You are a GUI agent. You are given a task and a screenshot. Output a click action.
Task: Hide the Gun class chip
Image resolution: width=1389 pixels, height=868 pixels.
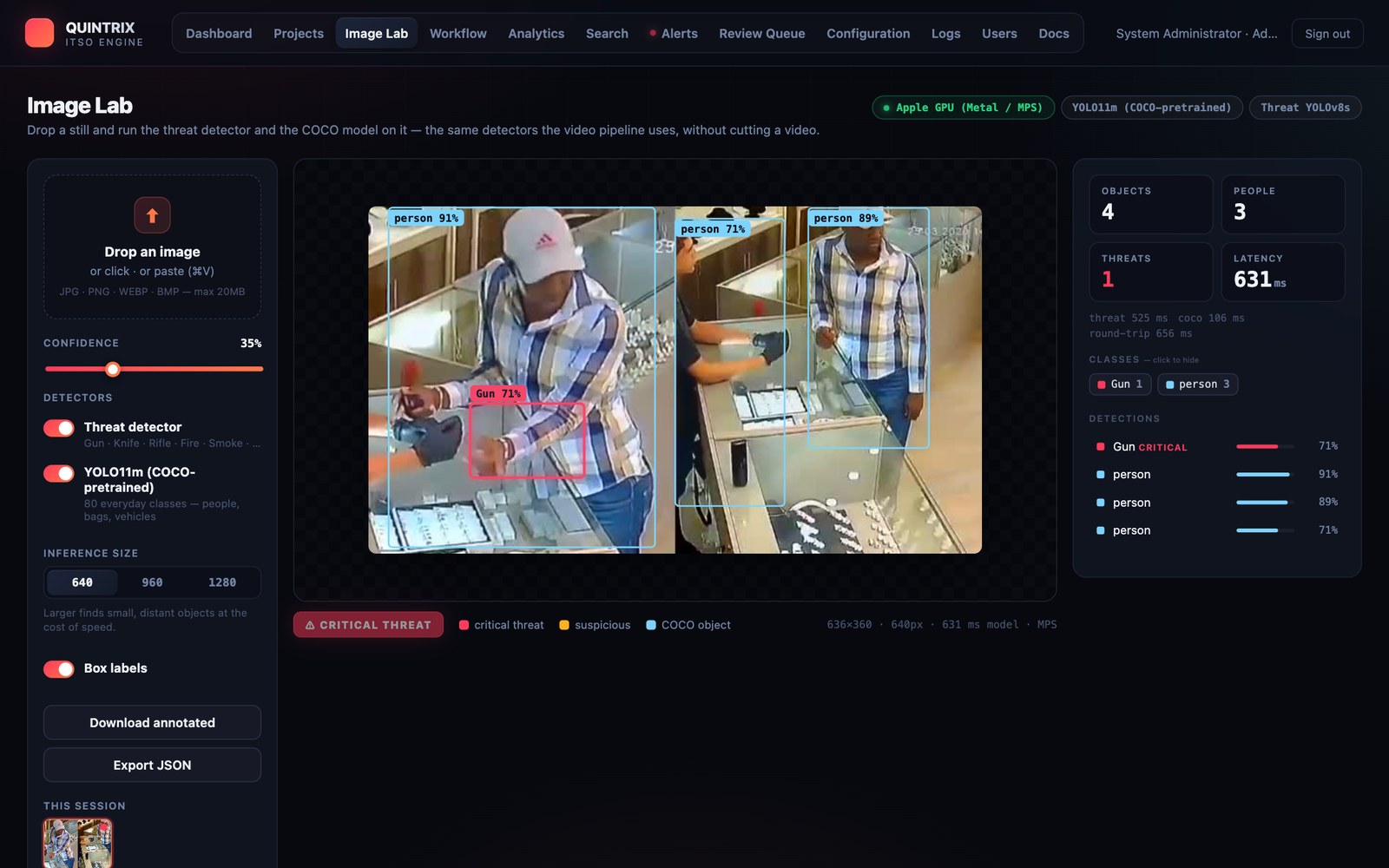1120,385
